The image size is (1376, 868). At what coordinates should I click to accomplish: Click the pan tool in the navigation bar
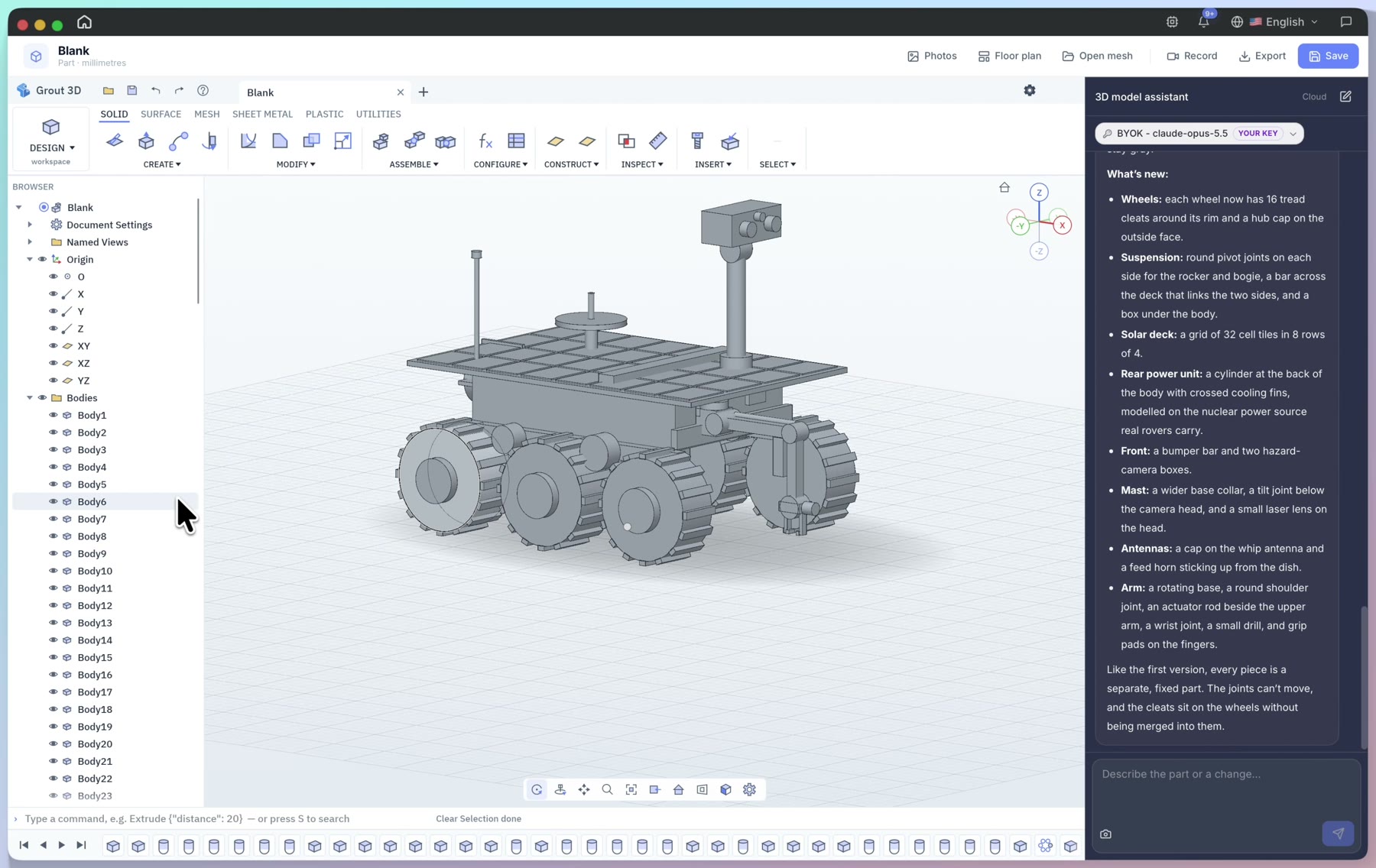[x=584, y=789]
